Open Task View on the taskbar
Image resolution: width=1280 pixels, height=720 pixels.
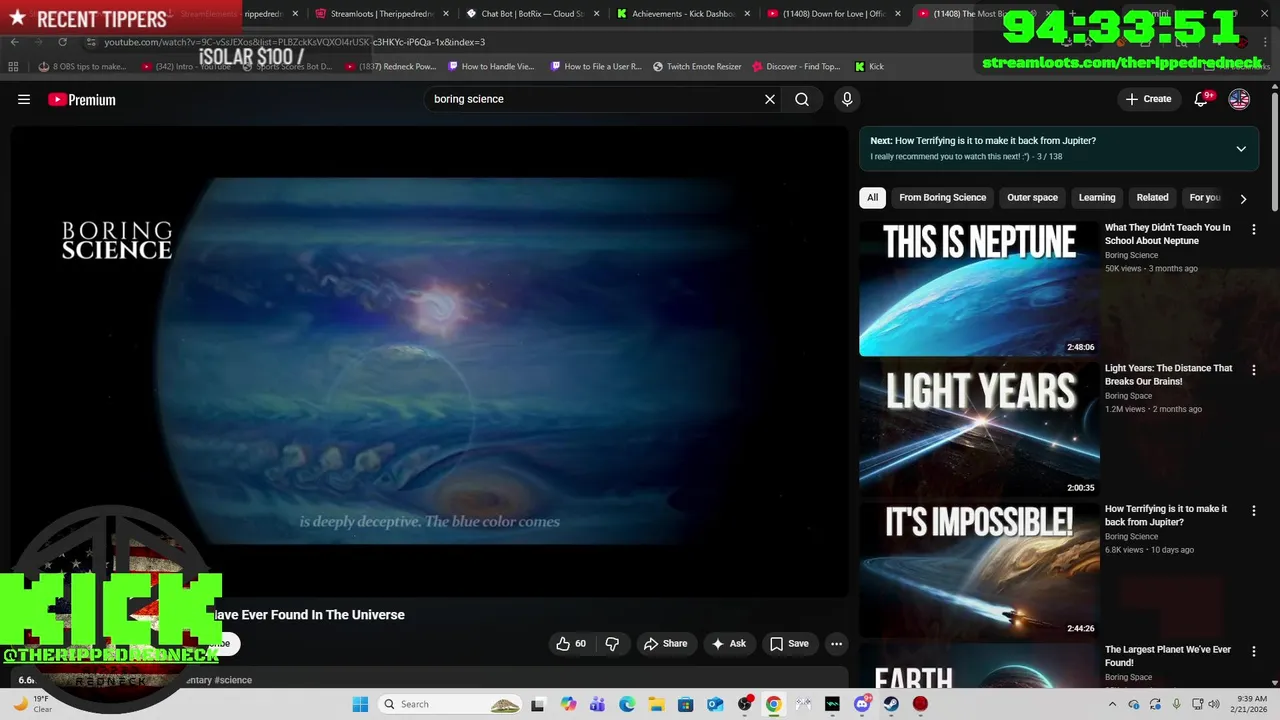pyautogui.click(x=538, y=704)
